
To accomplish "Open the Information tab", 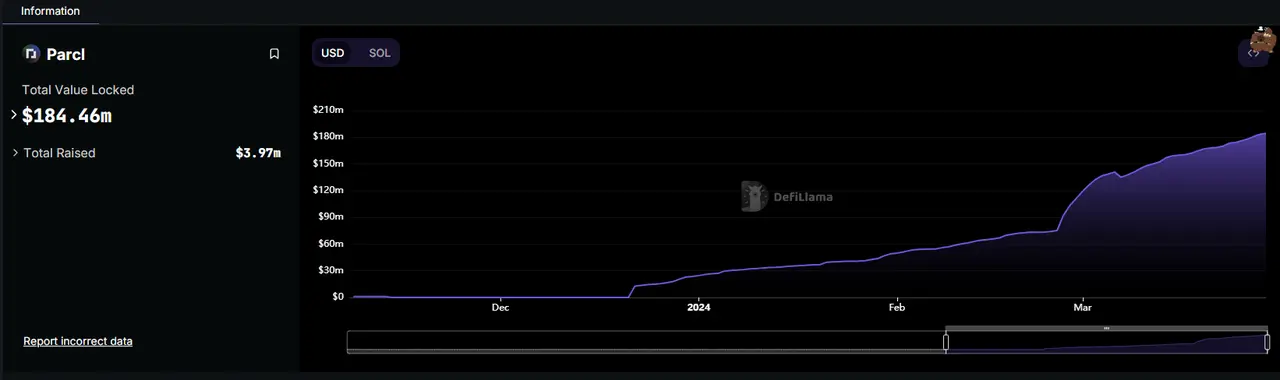I will click(x=50, y=11).
